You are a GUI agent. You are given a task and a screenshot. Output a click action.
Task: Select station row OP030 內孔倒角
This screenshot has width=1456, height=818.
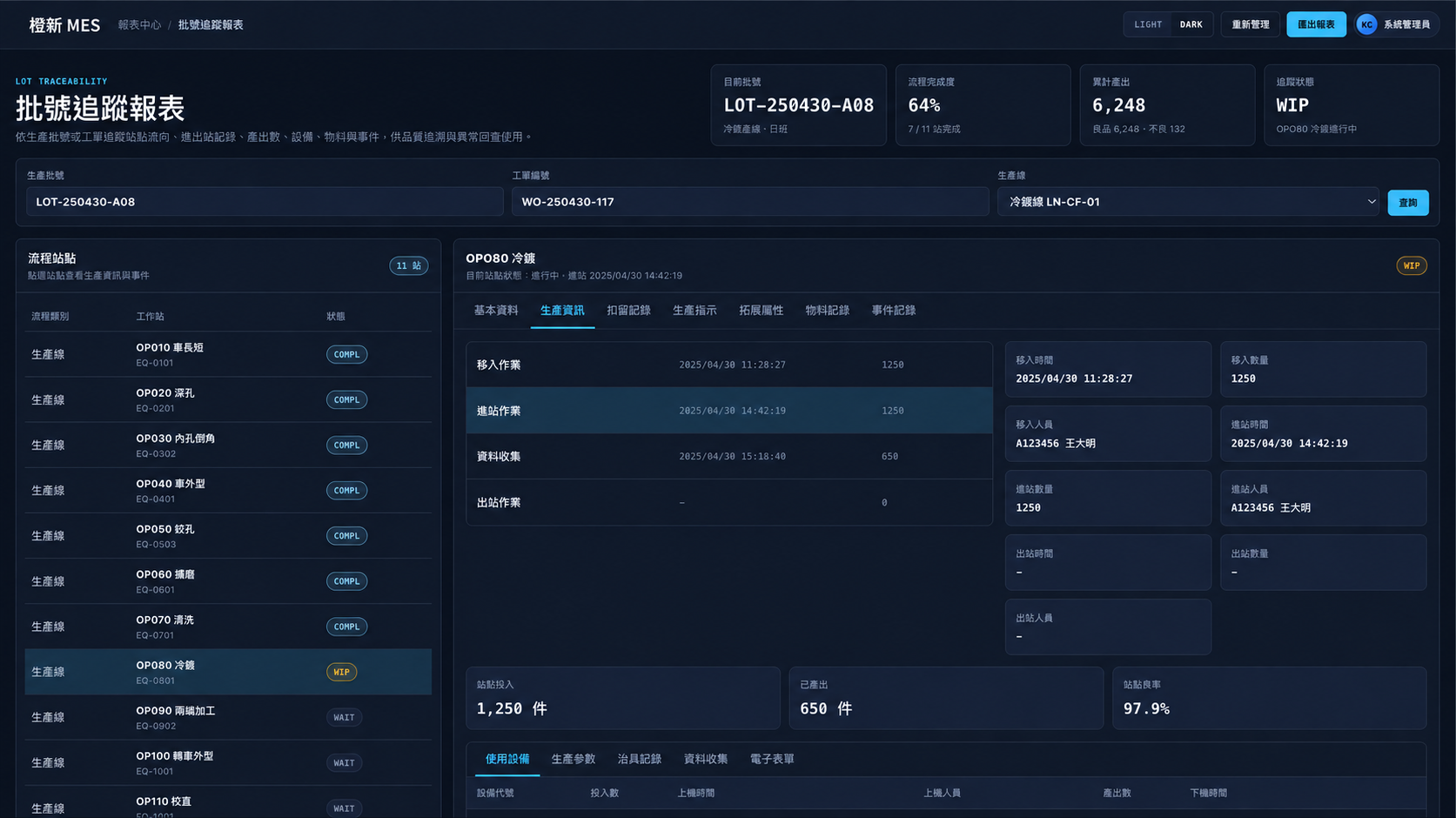click(x=228, y=445)
